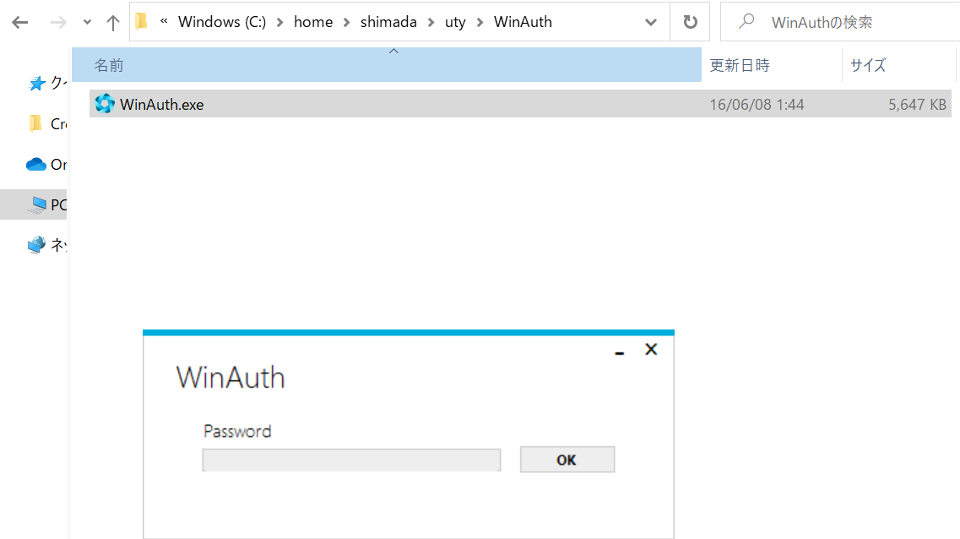Open the recent locations dropdown arrow
This screenshot has width=960, height=539.
[x=87, y=23]
